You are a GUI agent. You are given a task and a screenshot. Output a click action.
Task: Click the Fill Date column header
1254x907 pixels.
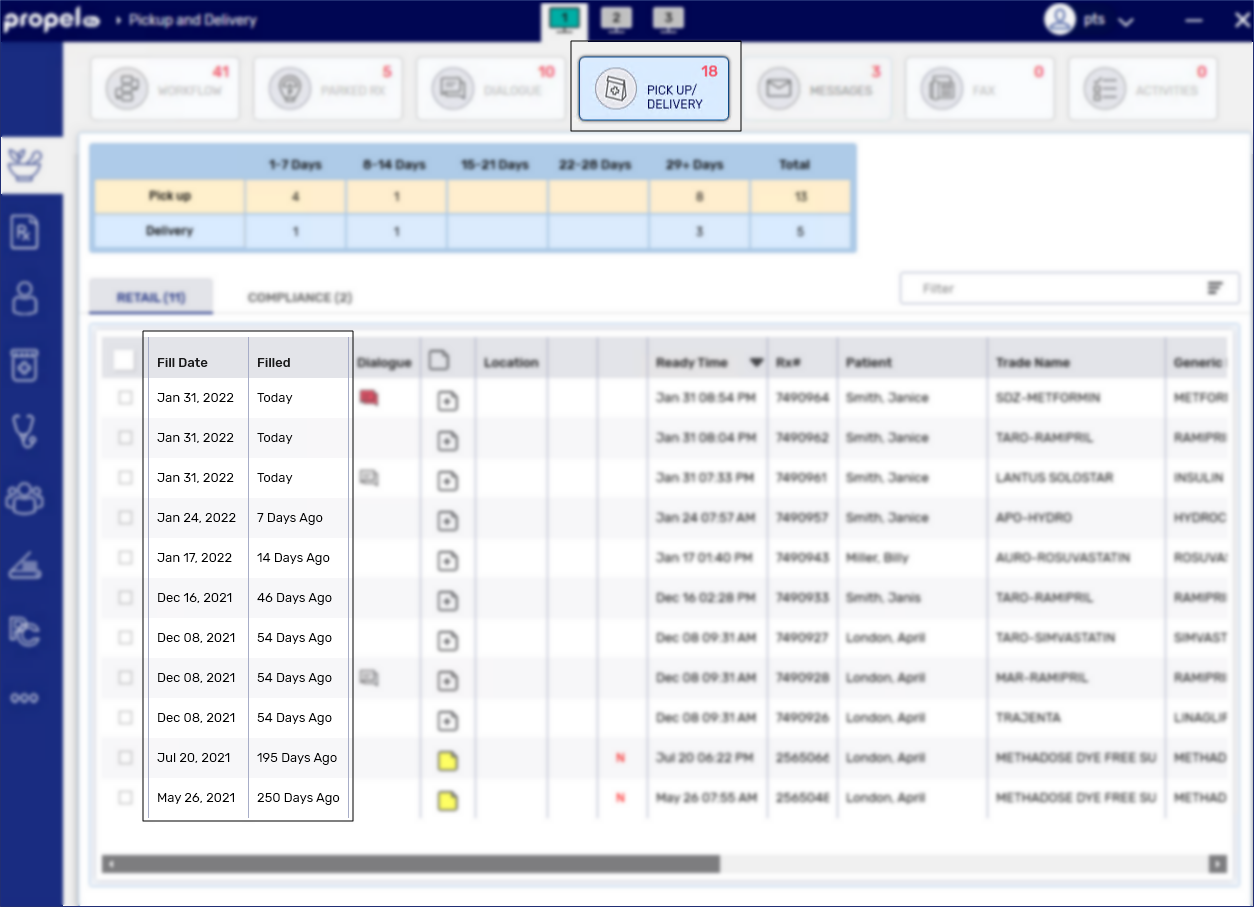(182, 363)
